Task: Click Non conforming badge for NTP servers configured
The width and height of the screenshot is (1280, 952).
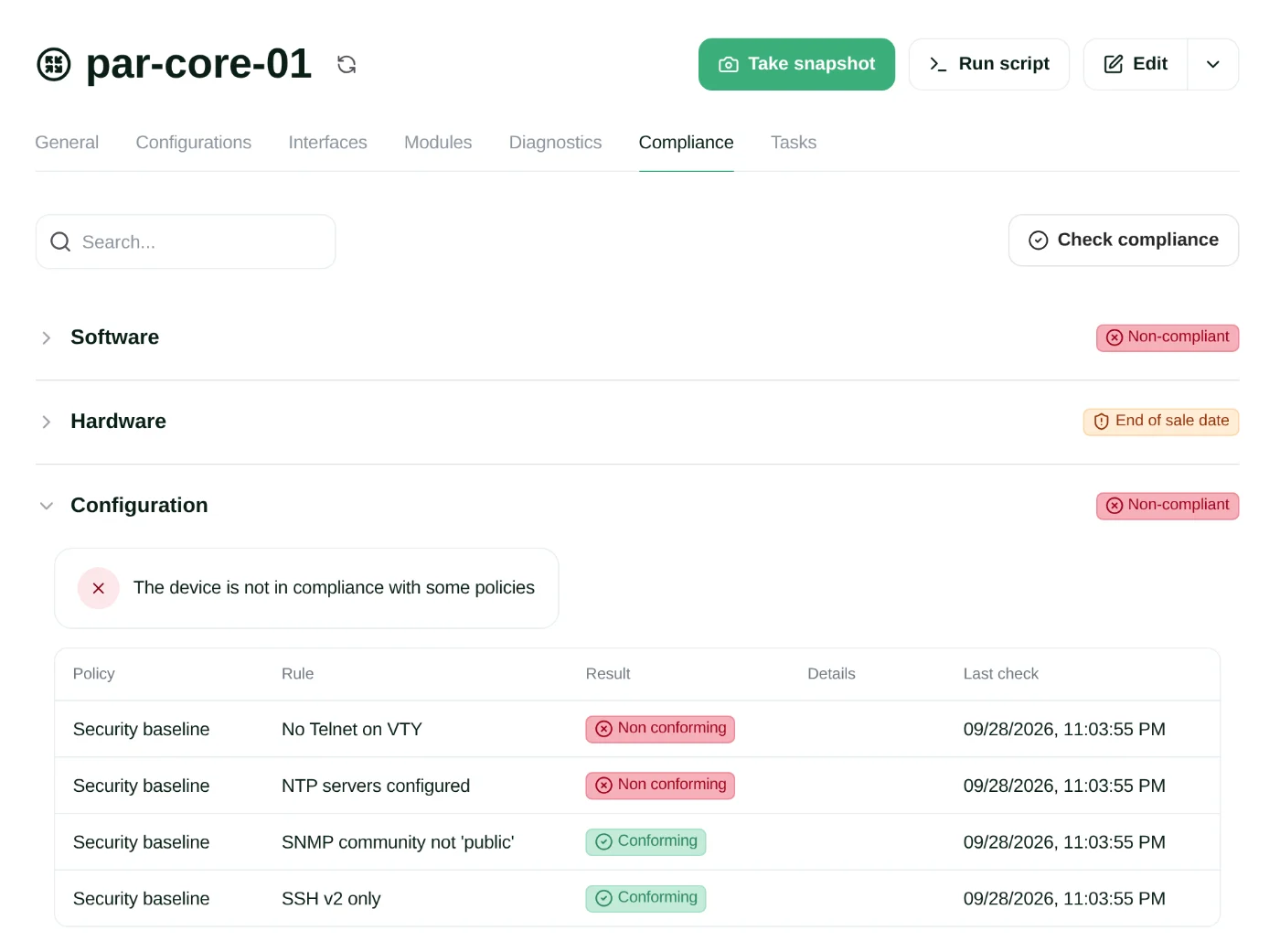Action: [x=660, y=786]
